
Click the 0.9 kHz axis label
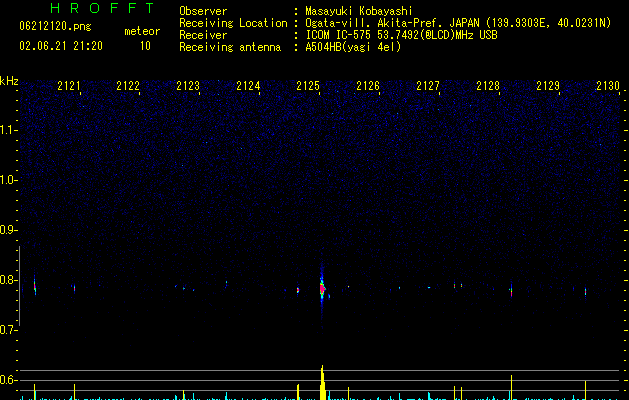click(x=9, y=230)
